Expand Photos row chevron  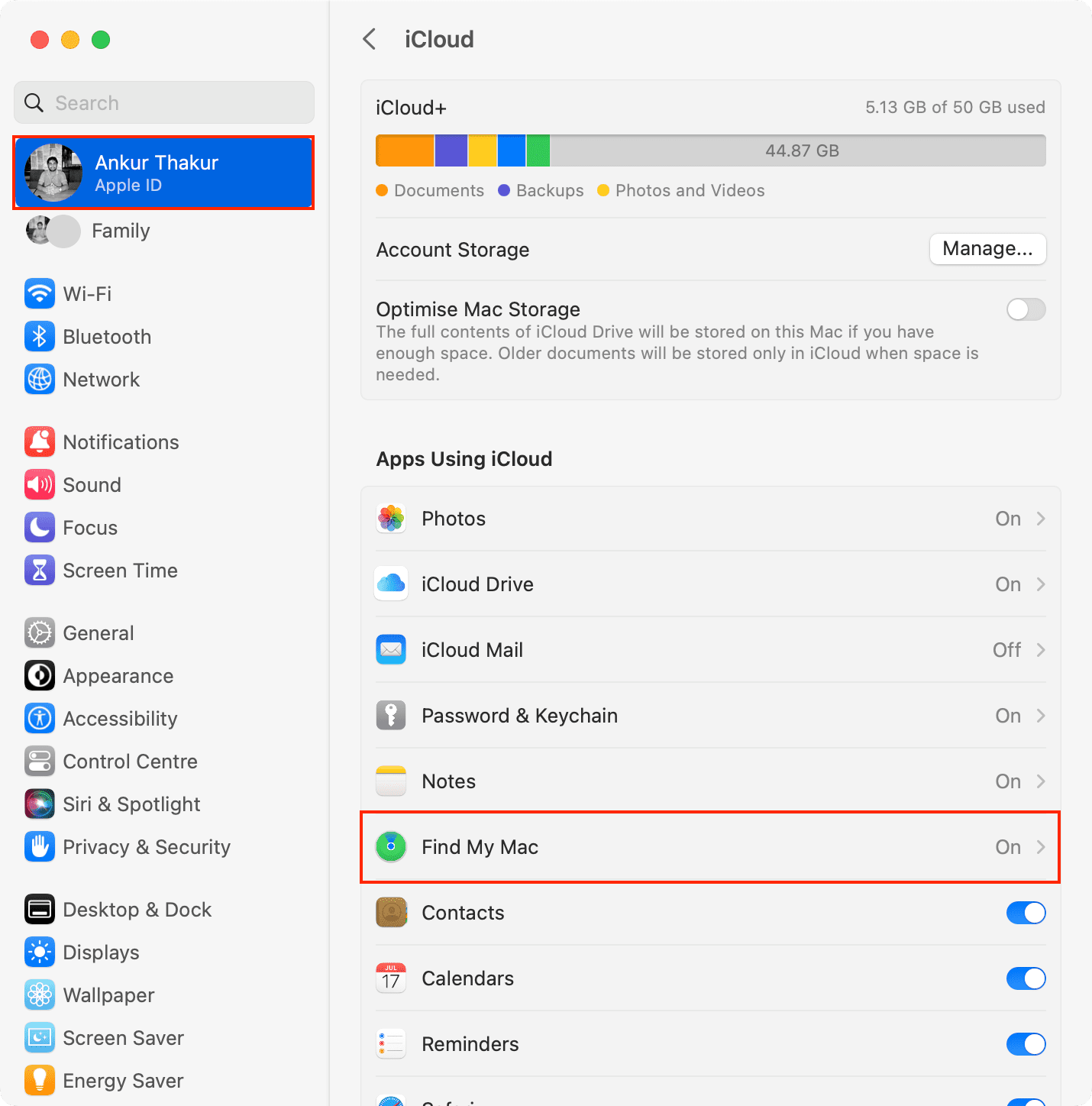(1041, 519)
